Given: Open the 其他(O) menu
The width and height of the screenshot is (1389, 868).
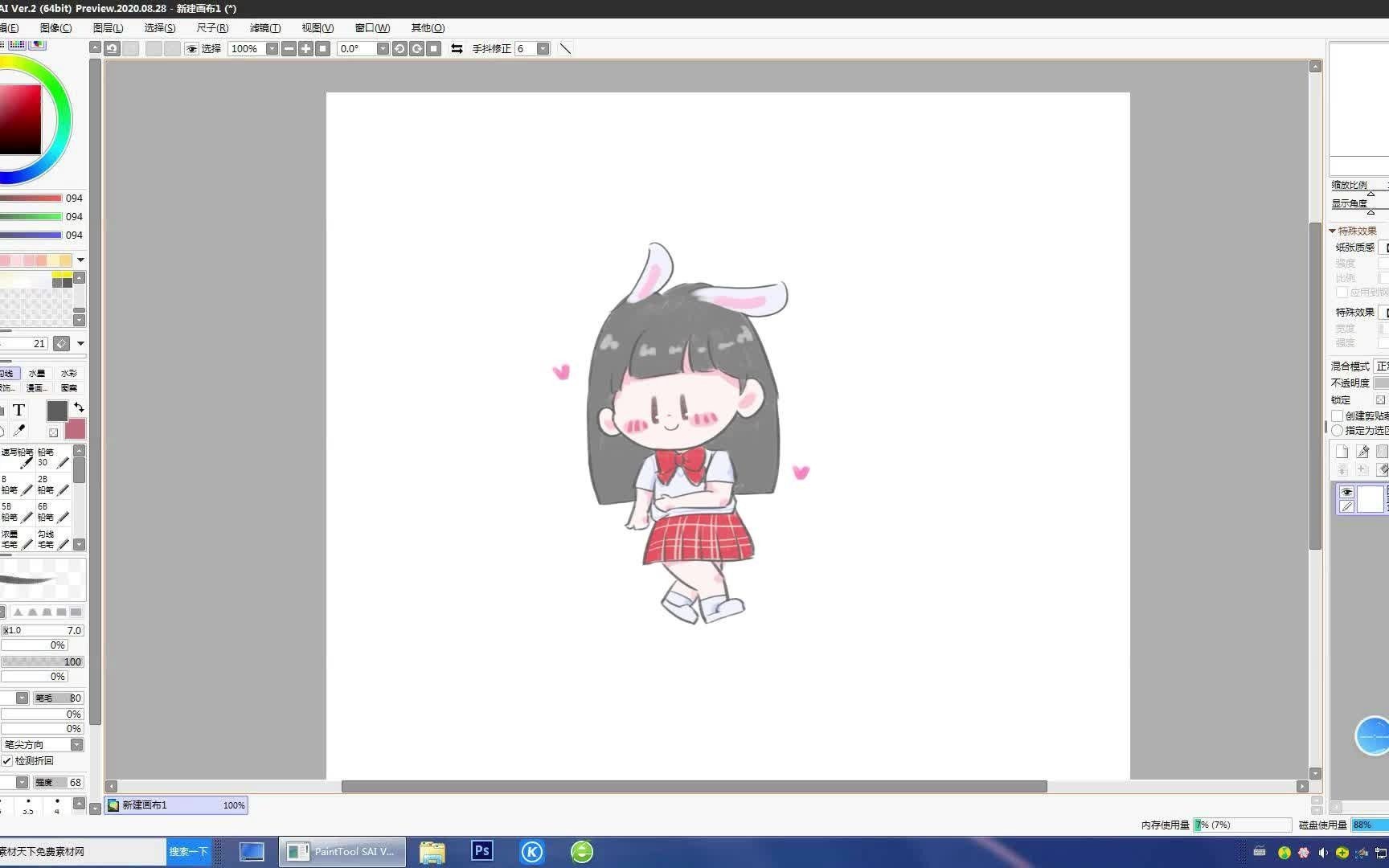Looking at the screenshot, I should 428,27.
